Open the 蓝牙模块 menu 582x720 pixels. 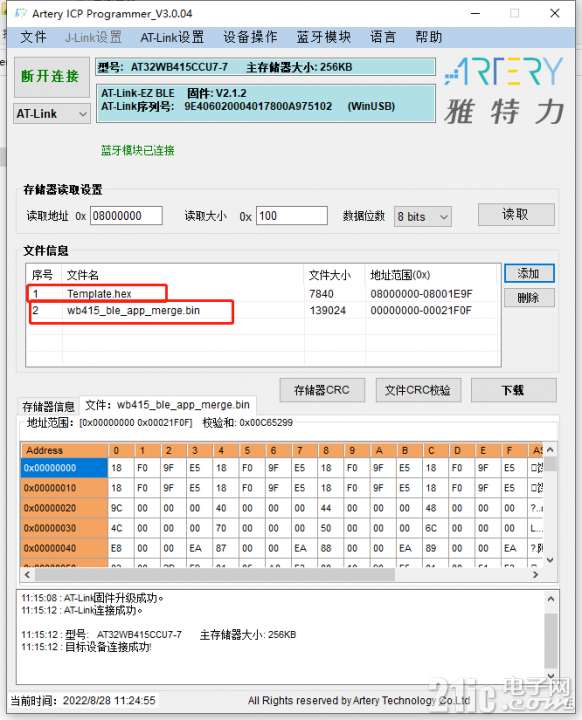(x=324, y=37)
